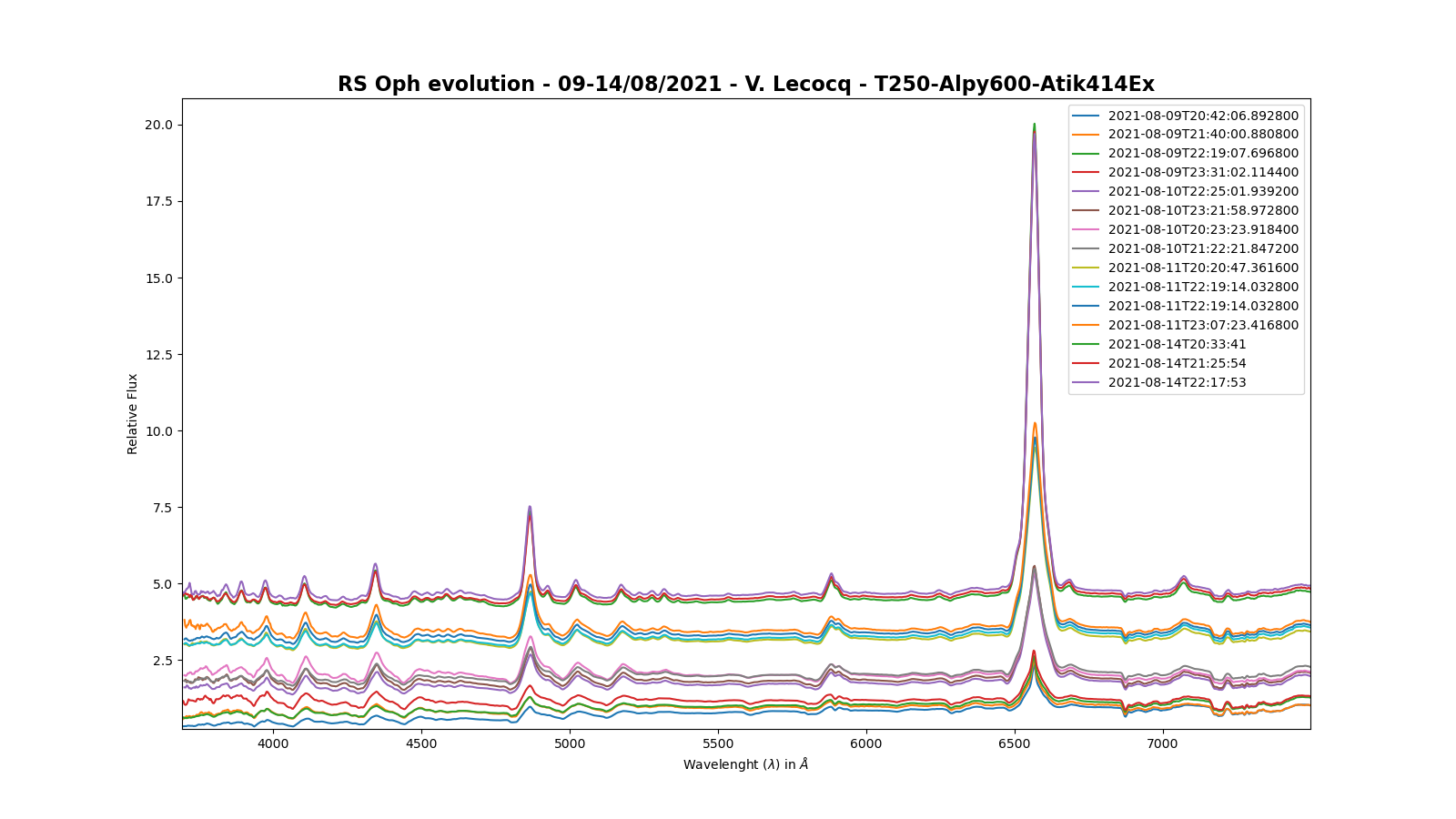Select legend entry 2021-08-14T20:33:41
Viewport: 1456px width, 819px height.
1177,344
